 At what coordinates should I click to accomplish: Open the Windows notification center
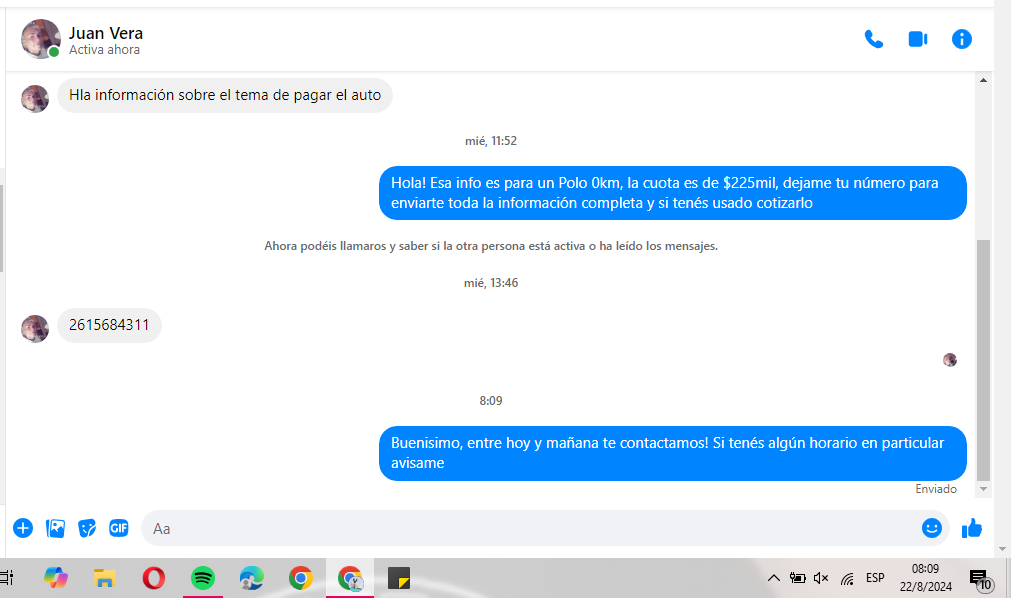tap(980, 578)
